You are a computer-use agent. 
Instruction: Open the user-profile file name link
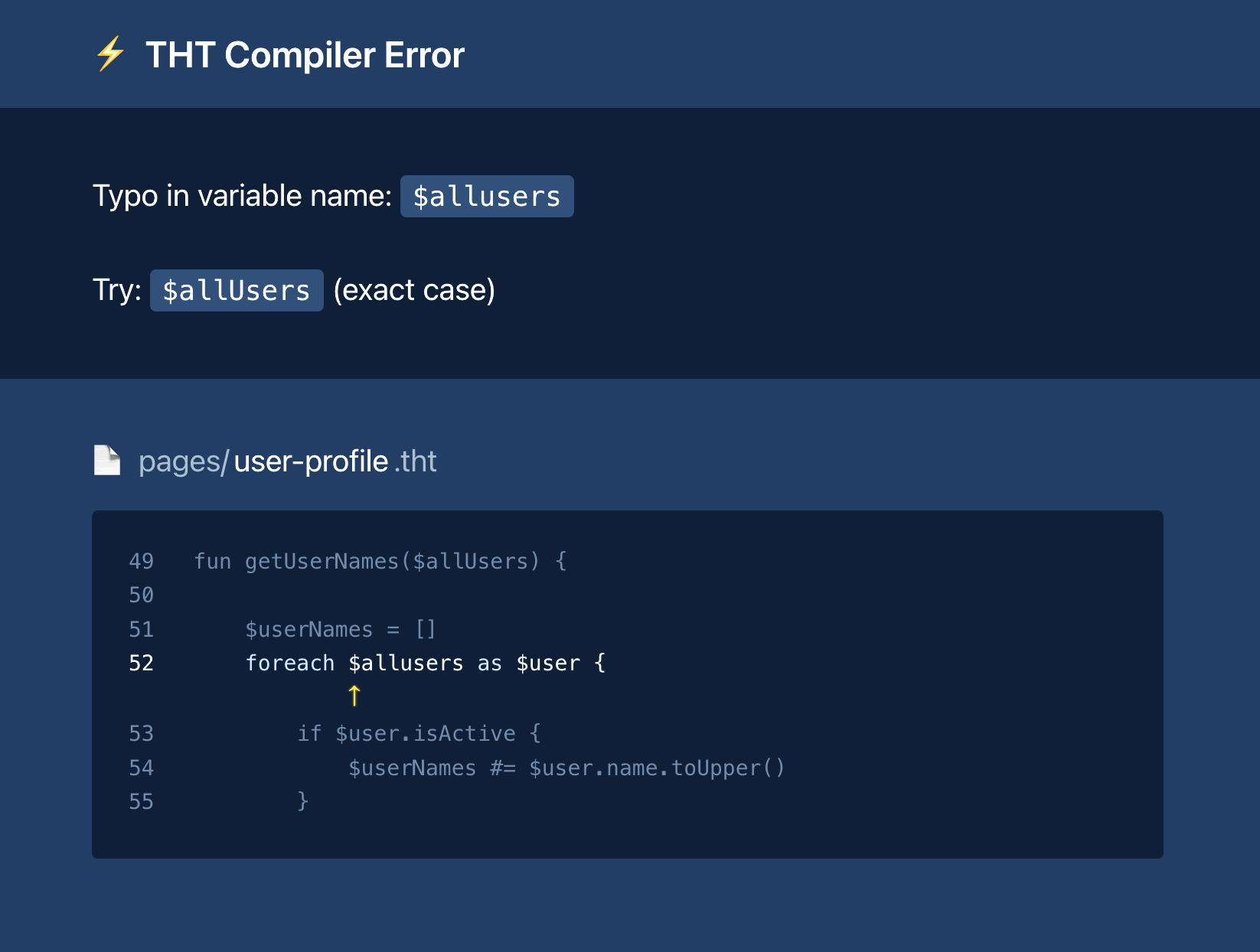click(x=311, y=461)
